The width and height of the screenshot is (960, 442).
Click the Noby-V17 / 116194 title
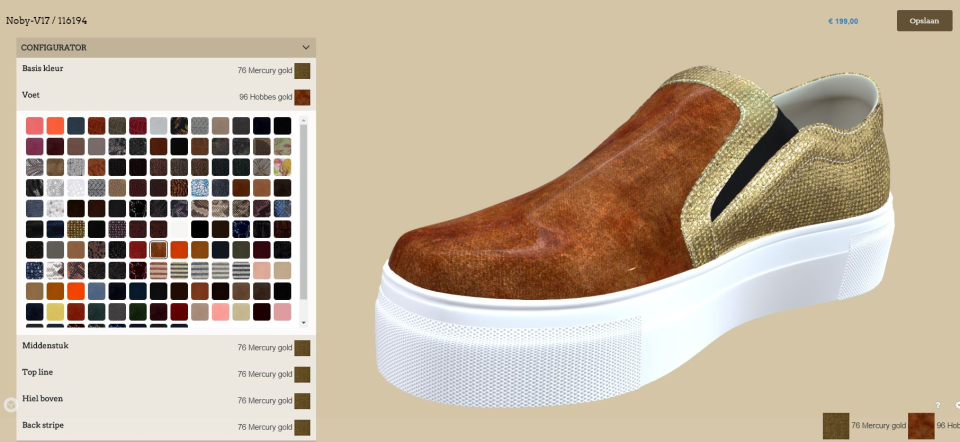47,21
